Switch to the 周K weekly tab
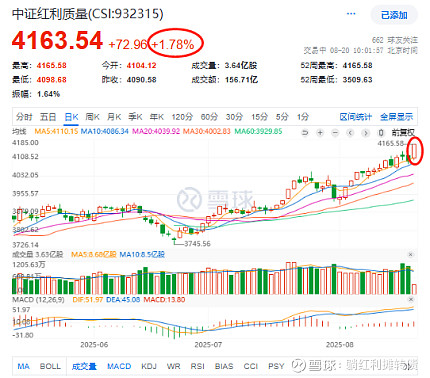Viewport: 430px width, 378px height. [92, 117]
